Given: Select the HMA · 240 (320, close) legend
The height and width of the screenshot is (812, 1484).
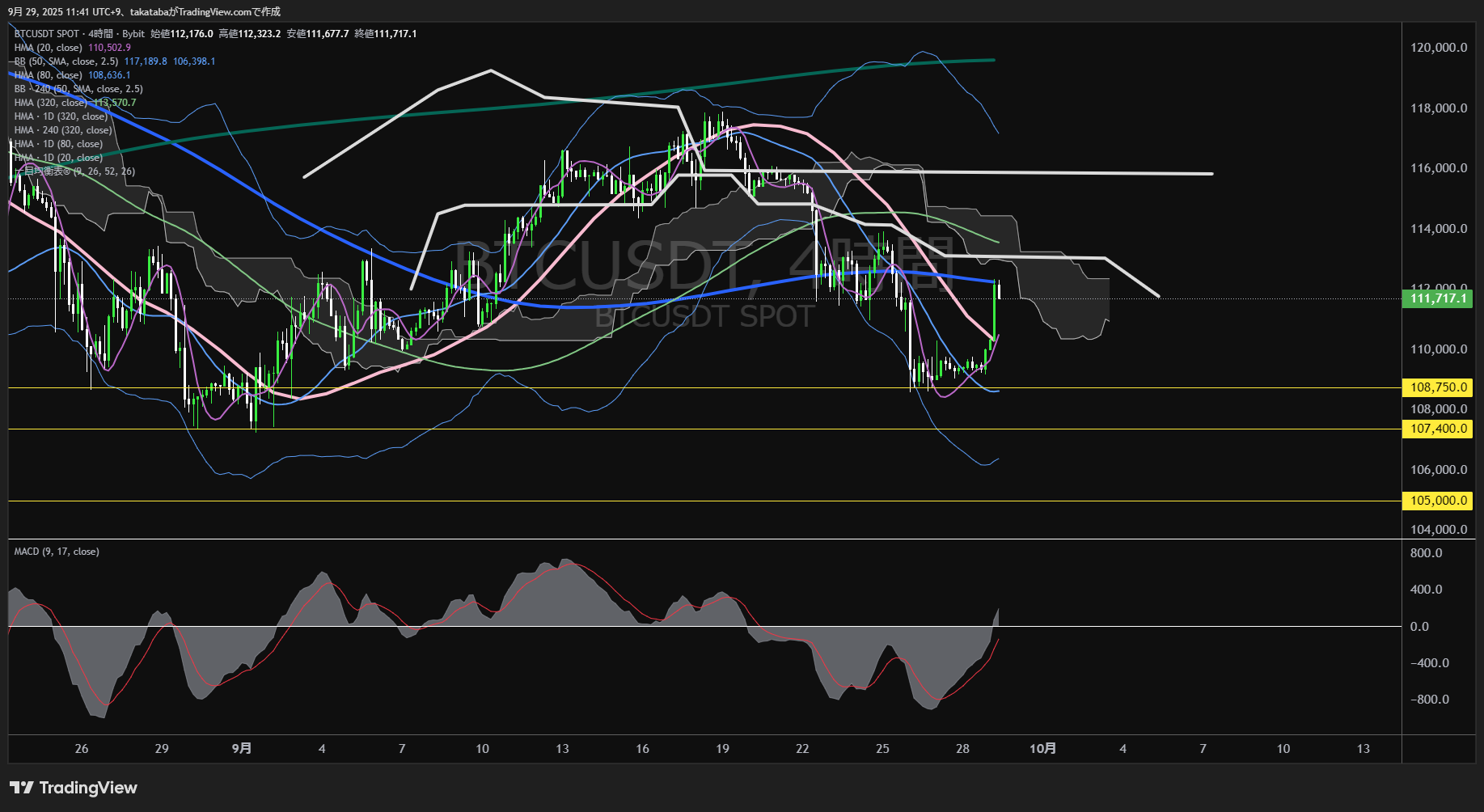Looking at the screenshot, I should point(63,130).
